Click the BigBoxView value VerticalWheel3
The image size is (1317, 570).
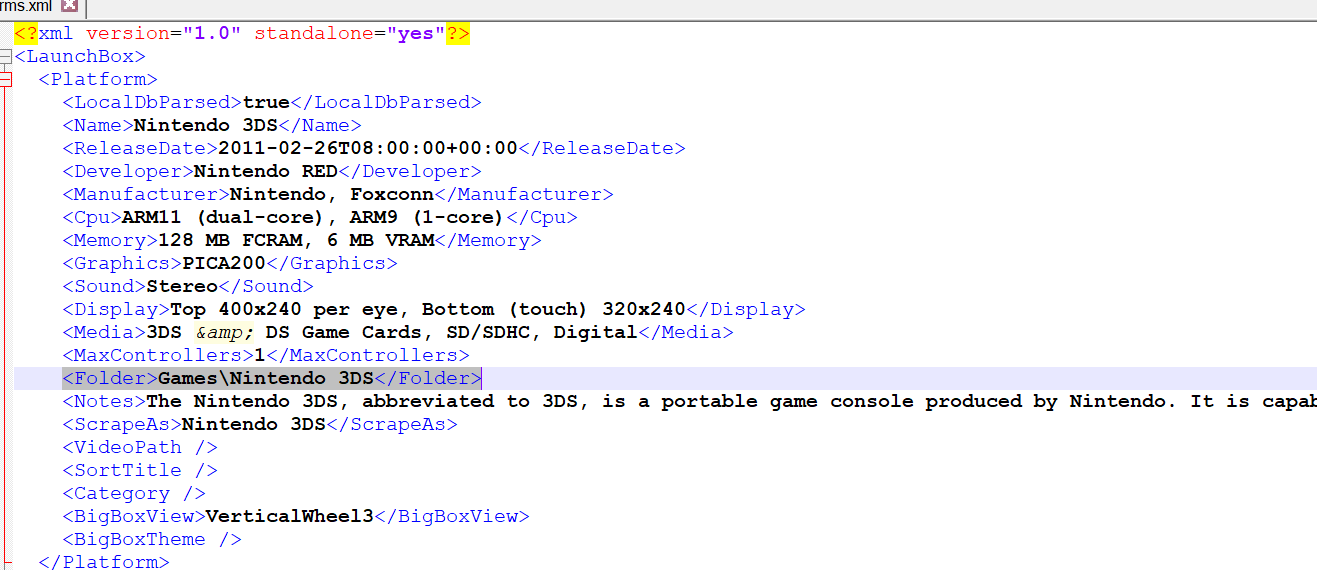(290, 516)
